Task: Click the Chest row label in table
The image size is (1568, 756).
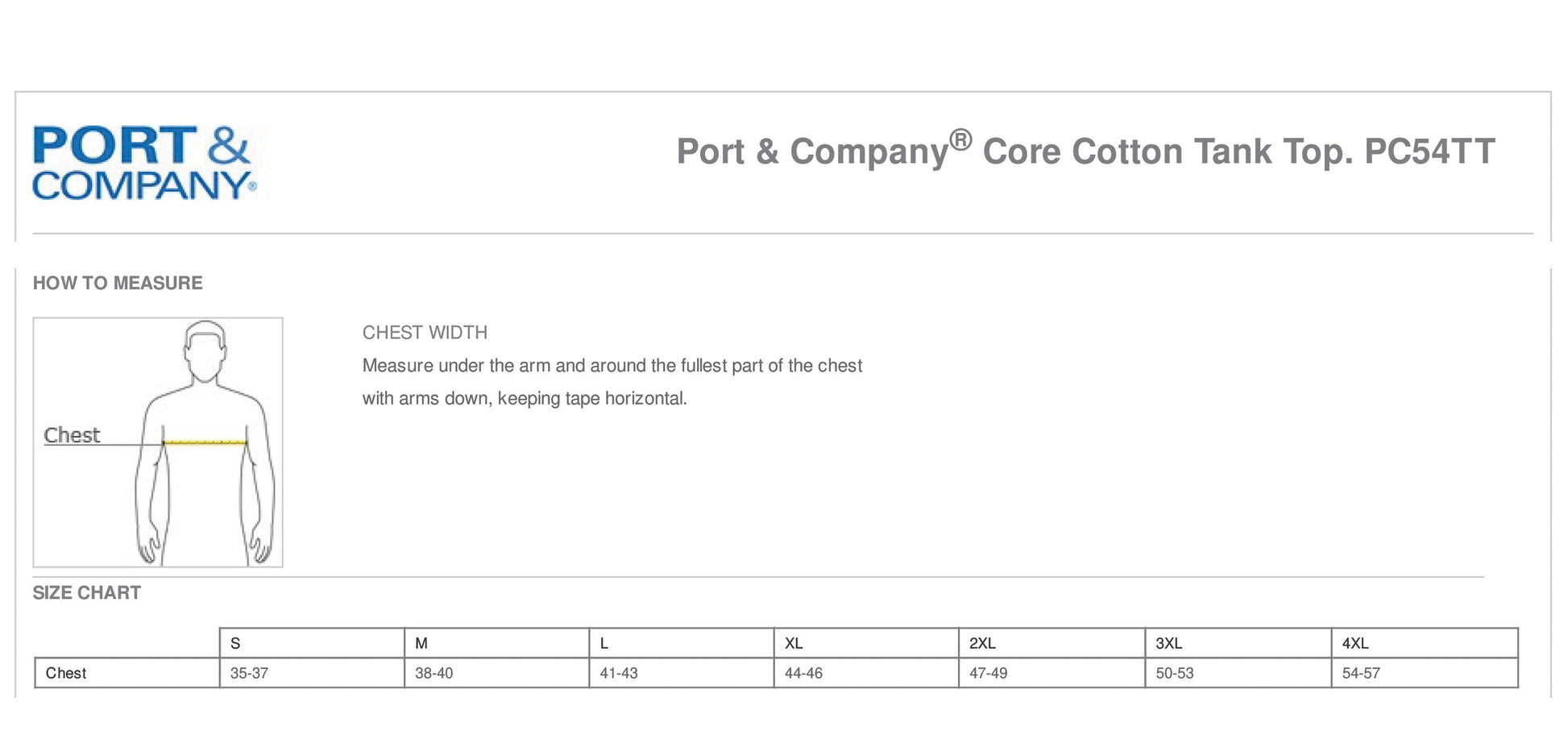Action: pyautogui.click(x=66, y=673)
